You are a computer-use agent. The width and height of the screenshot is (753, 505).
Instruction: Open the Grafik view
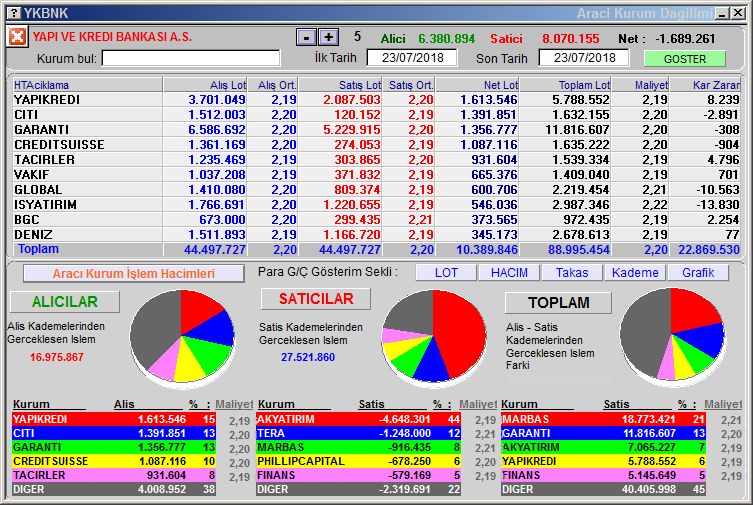(698, 273)
